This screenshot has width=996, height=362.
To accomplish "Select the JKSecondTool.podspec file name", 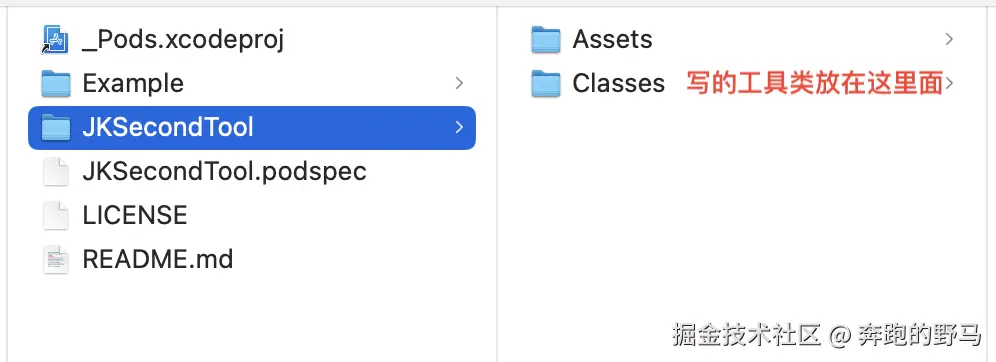I will (x=225, y=172).
